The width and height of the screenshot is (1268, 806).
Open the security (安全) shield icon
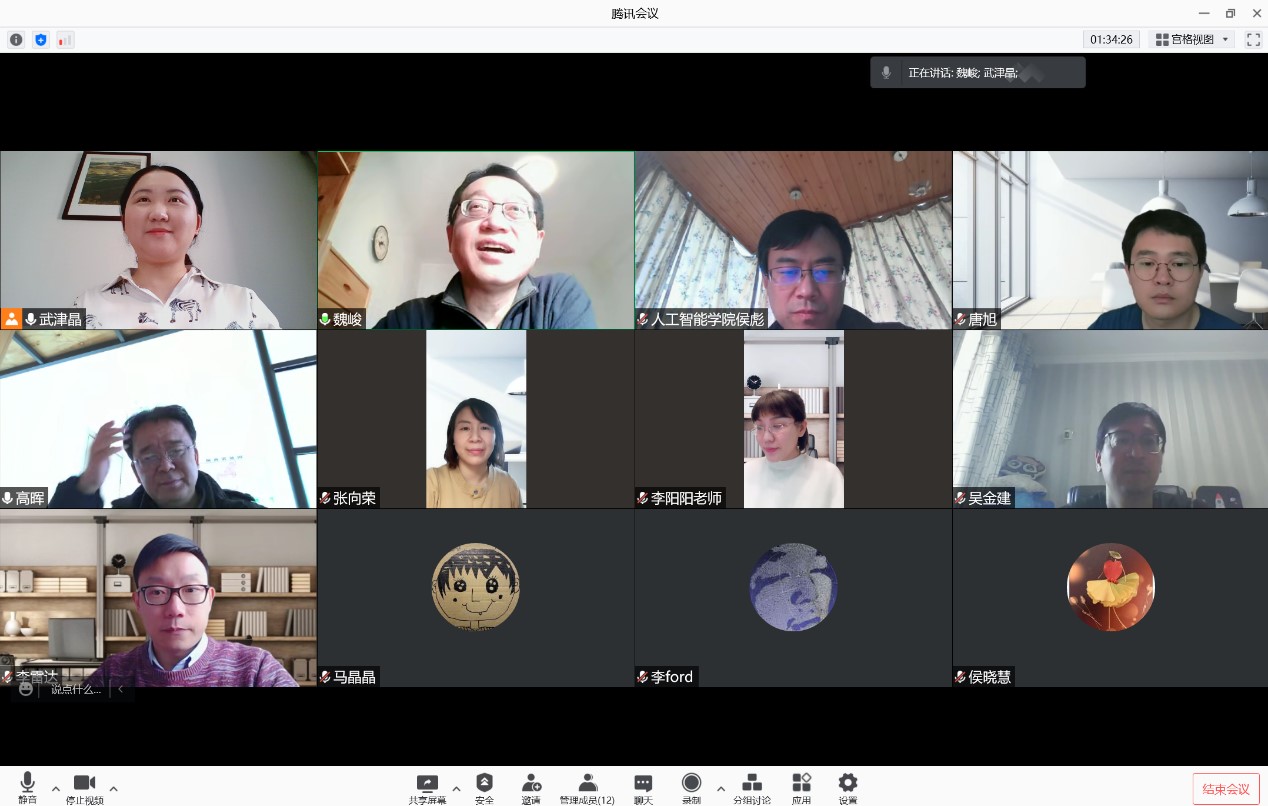(x=484, y=786)
